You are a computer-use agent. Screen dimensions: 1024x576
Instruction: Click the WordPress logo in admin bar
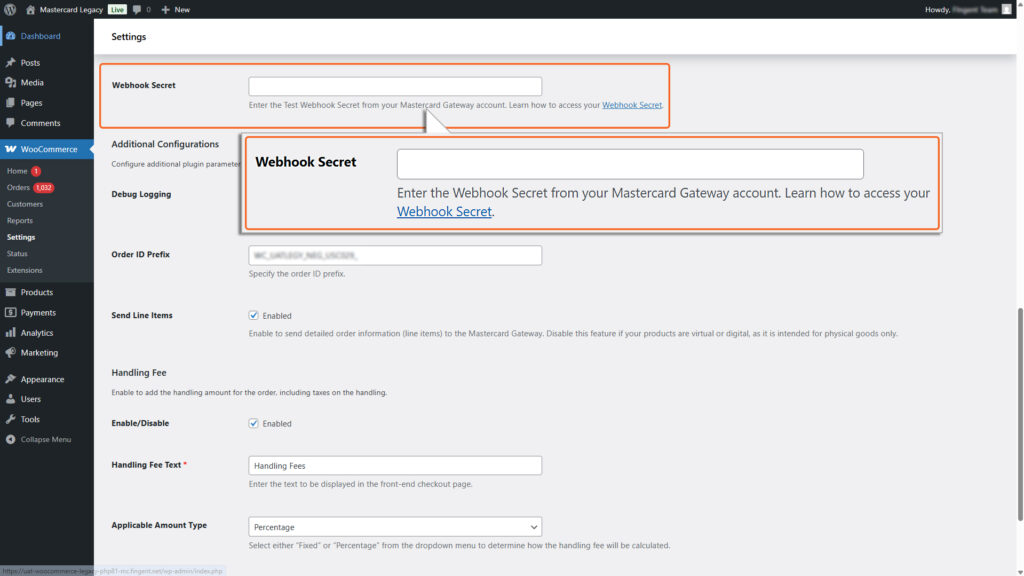tap(10, 9)
